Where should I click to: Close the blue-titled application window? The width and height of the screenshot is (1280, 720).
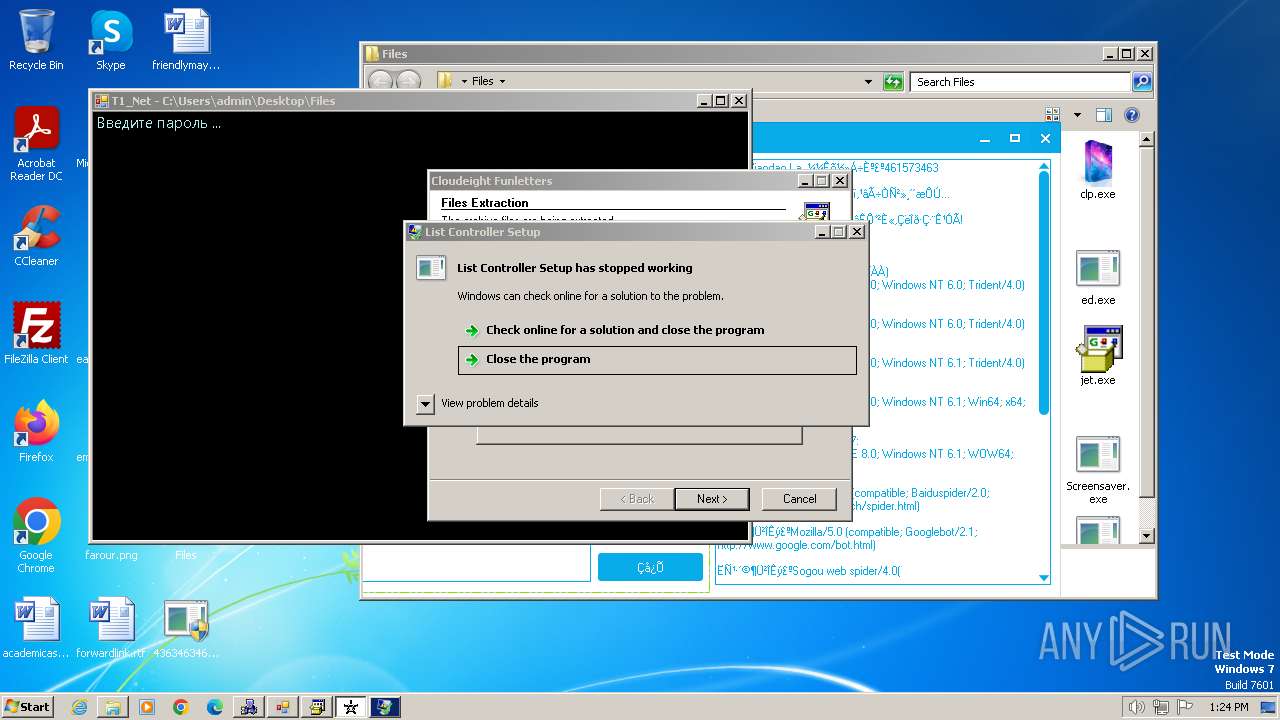pyautogui.click(x=1046, y=138)
